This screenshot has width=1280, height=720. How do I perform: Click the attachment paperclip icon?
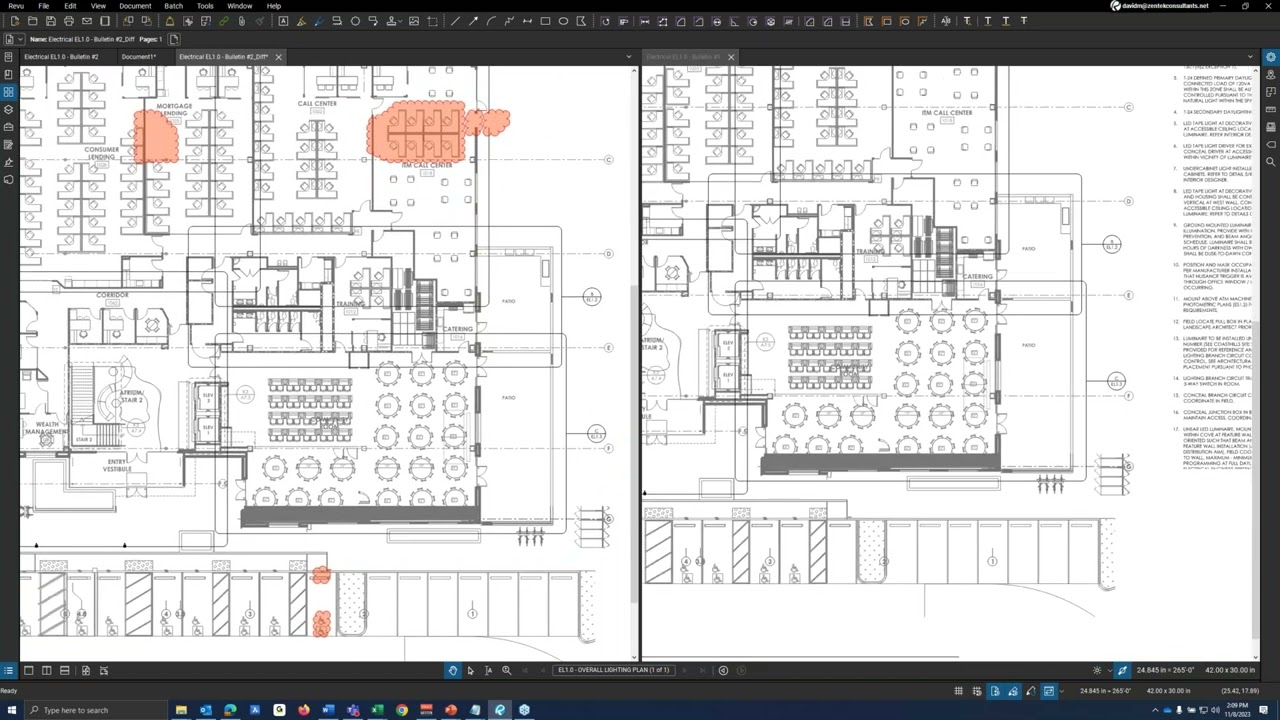(x=241, y=21)
